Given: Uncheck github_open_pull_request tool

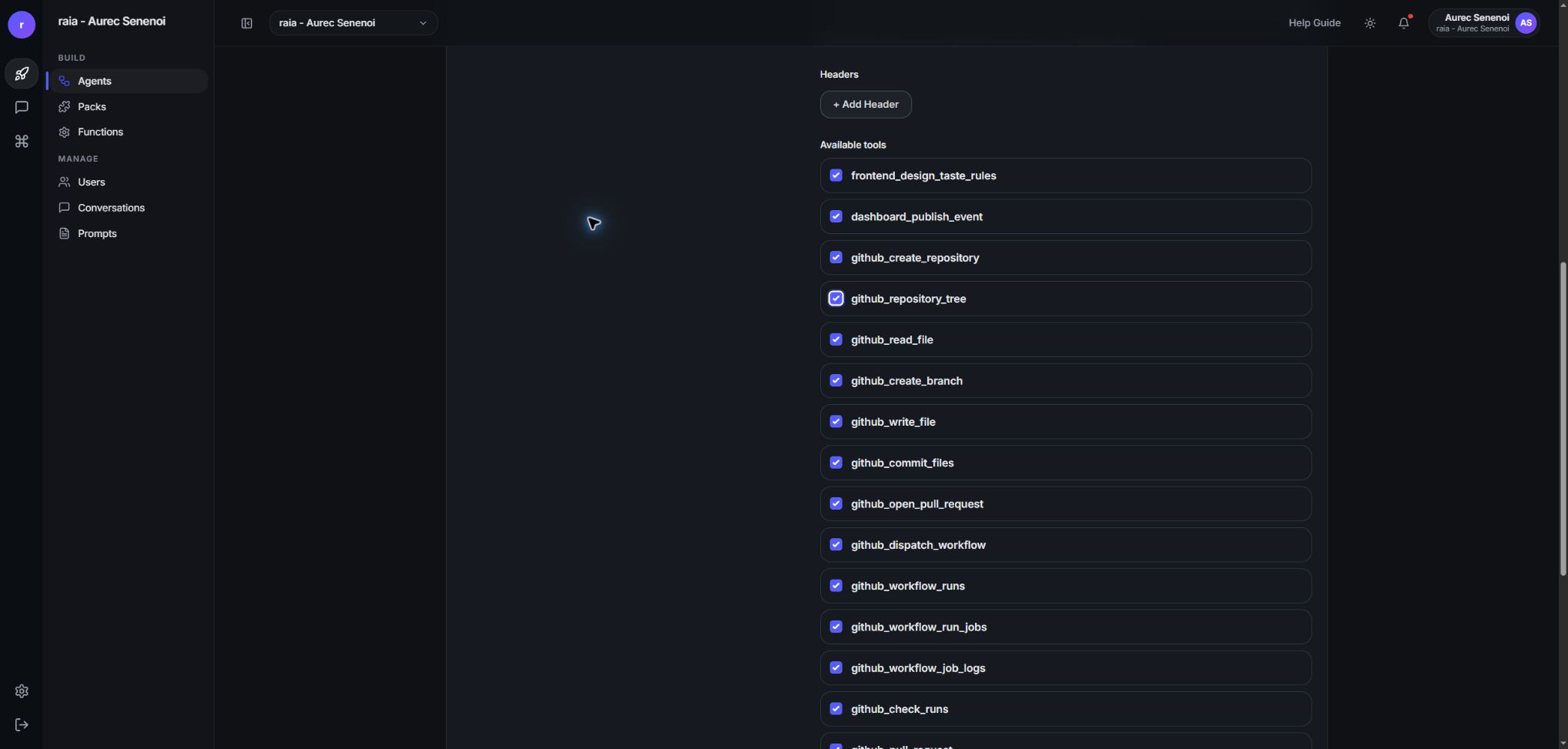Looking at the screenshot, I should (x=836, y=503).
